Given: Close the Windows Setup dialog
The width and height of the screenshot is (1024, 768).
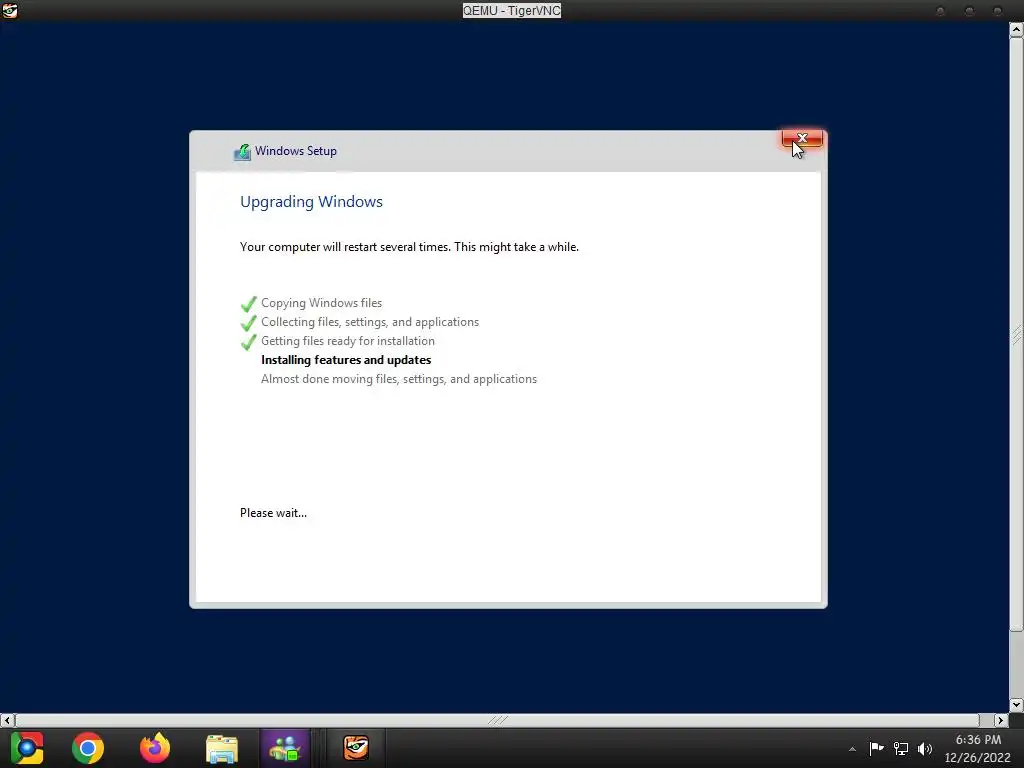Looking at the screenshot, I should pos(802,138).
